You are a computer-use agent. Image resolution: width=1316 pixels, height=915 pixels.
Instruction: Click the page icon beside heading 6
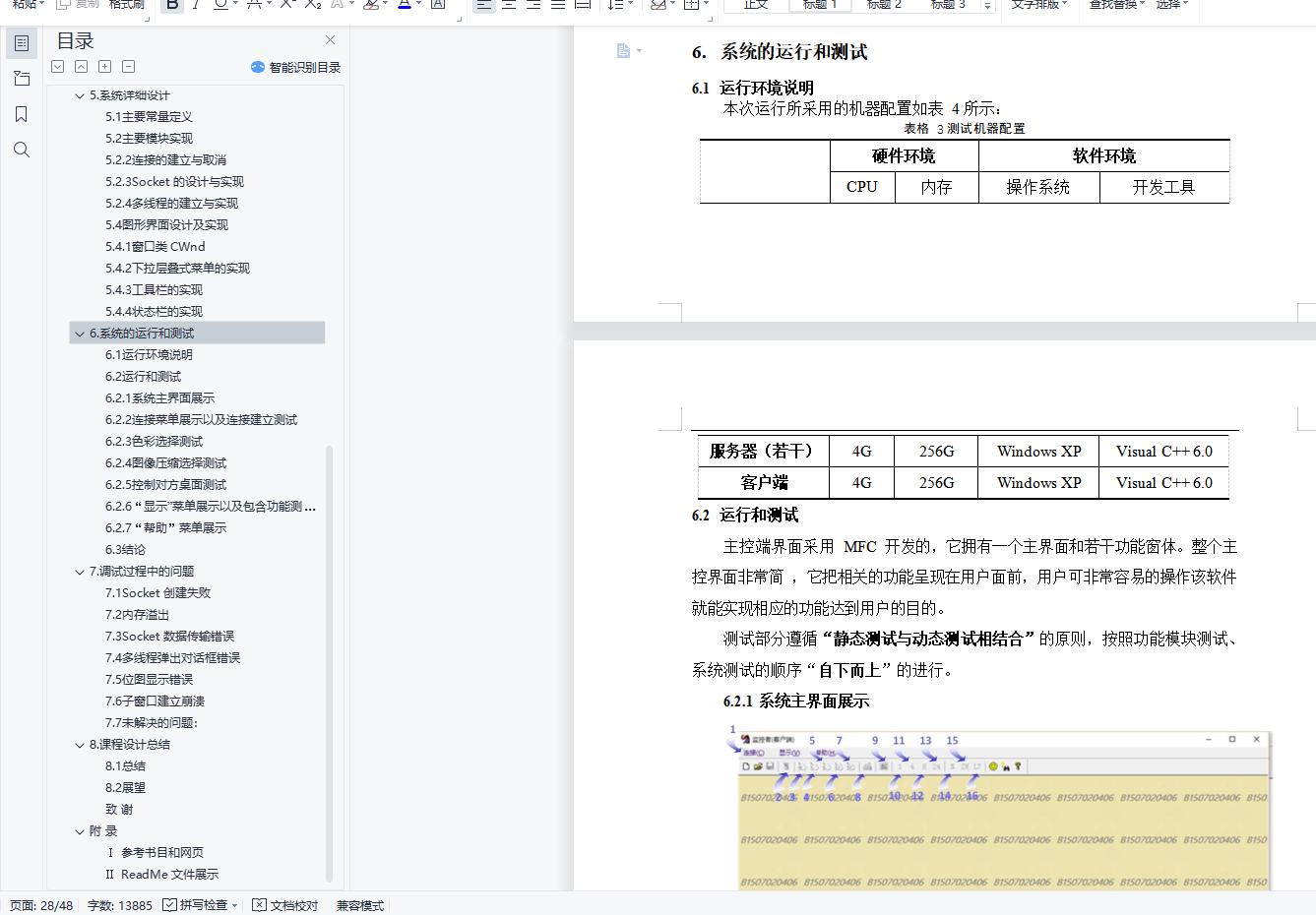pyautogui.click(x=623, y=51)
